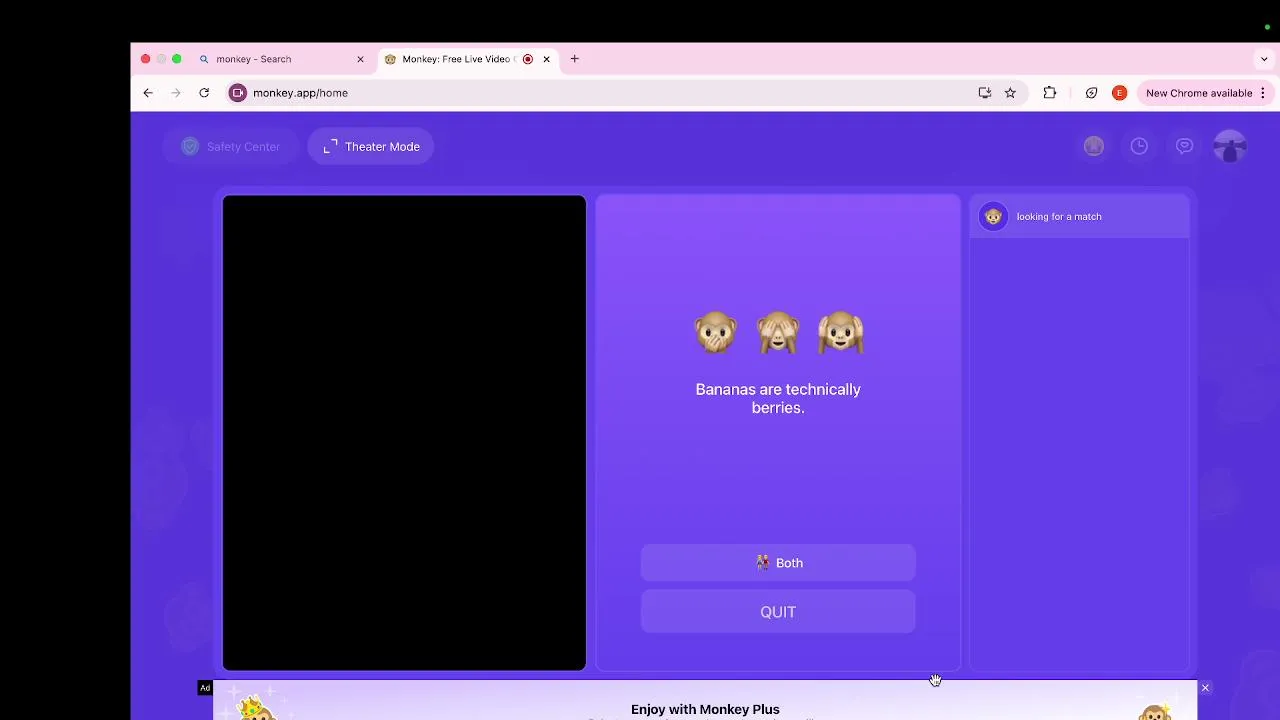Viewport: 1280px width, 720px height.
Task: Enable Theater Mode
Action: [x=371, y=147]
